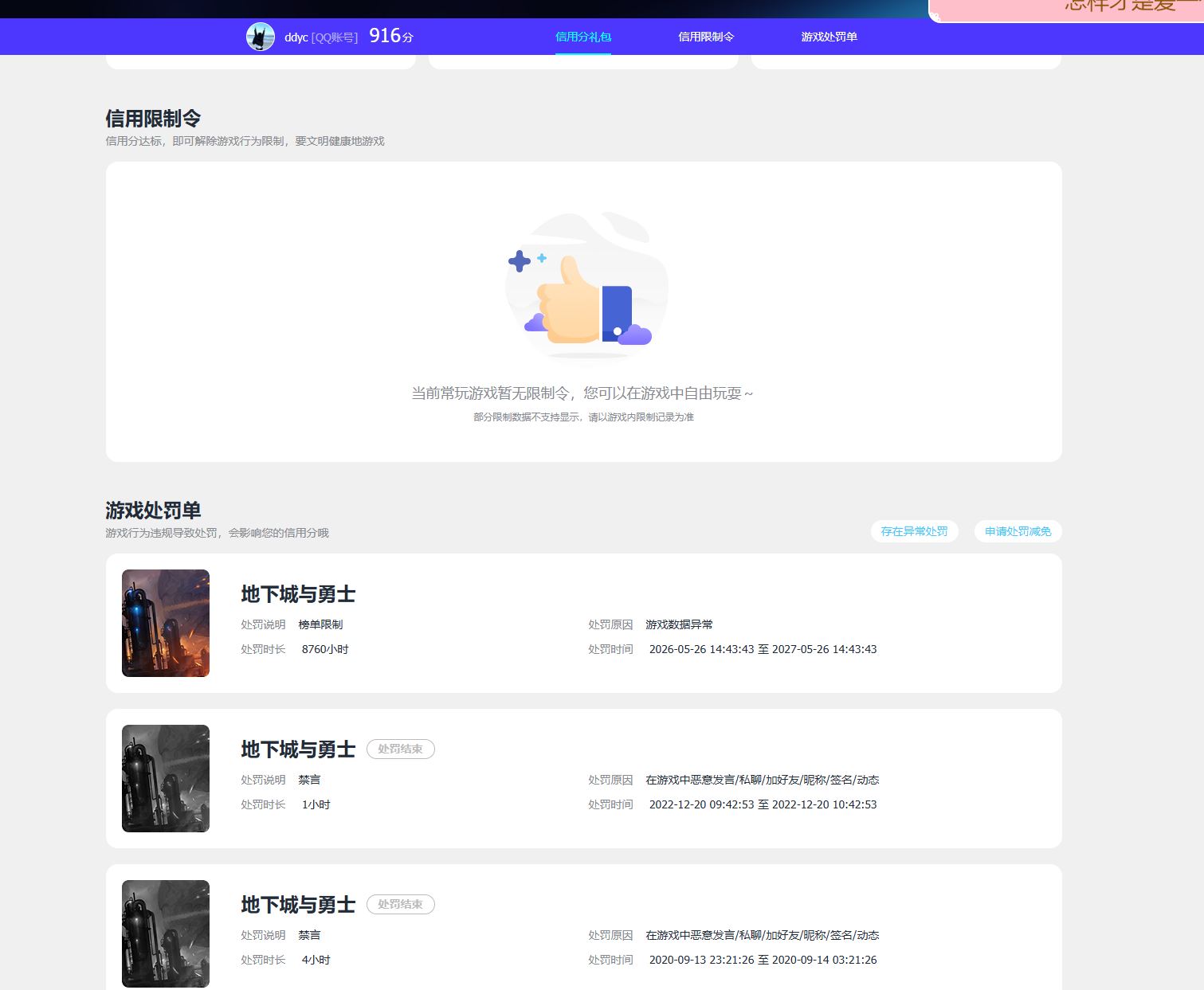Go to the 游戏处罚单 tab

(829, 37)
